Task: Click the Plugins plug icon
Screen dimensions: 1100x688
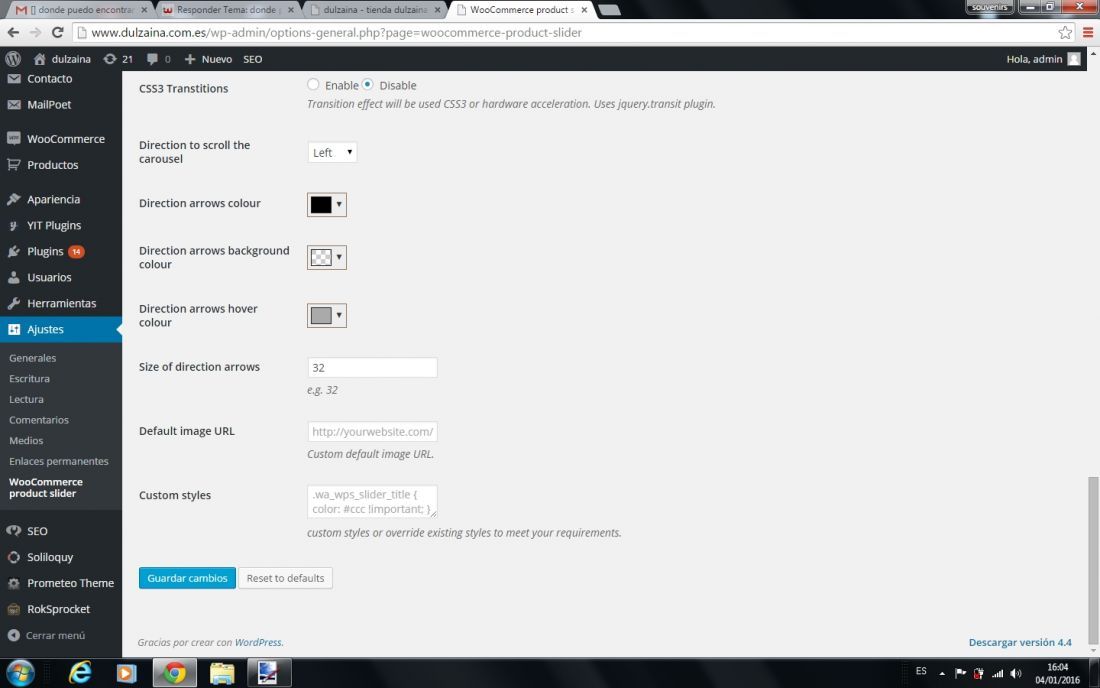Action: click(x=13, y=251)
